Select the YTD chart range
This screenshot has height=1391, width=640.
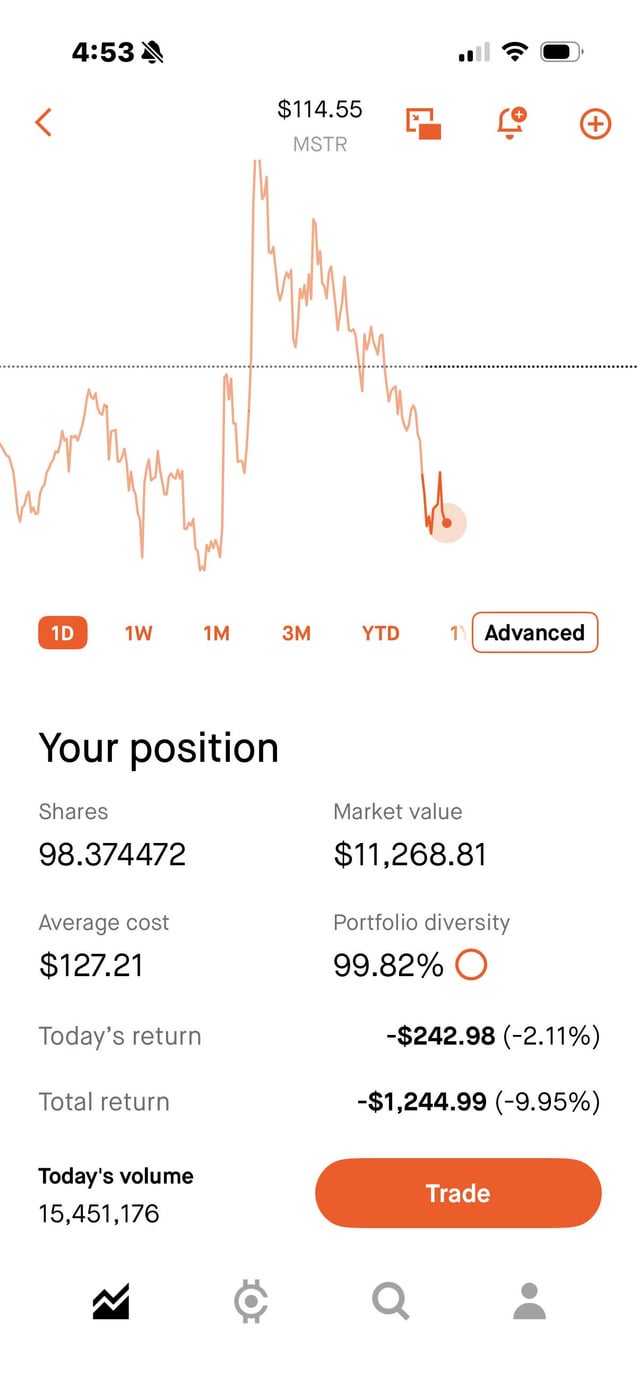click(380, 633)
